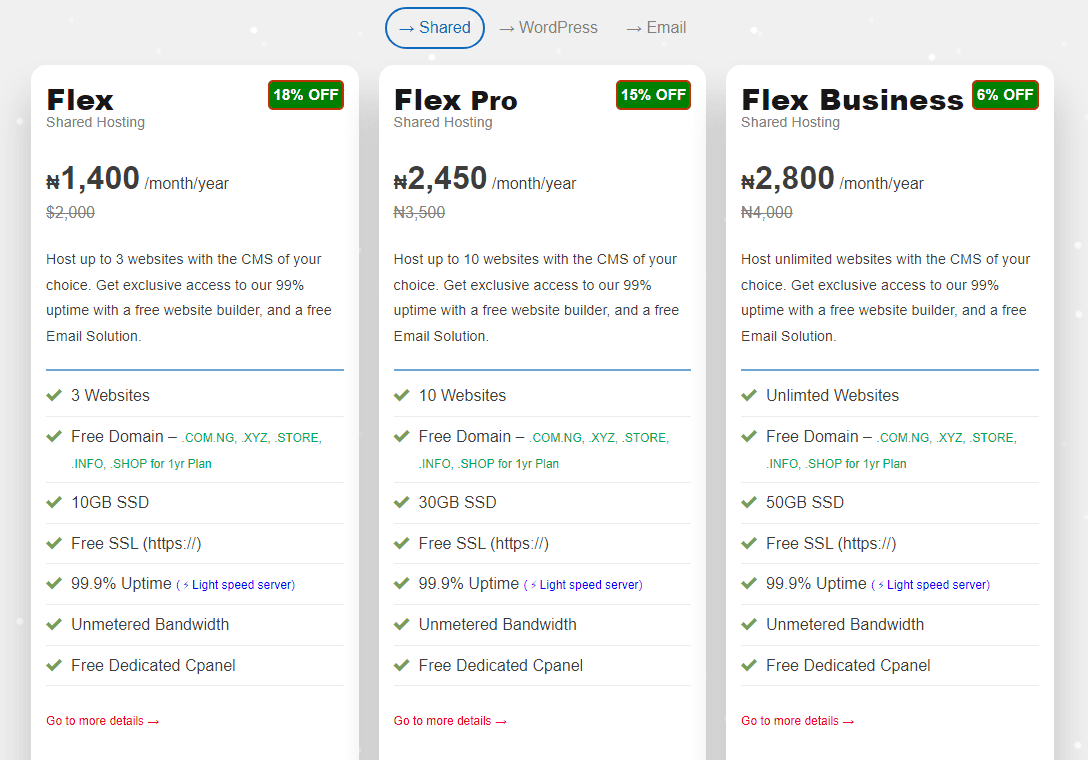Select the Email hosting tab
The width and height of the screenshot is (1088, 760).
[x=656, y=28]
